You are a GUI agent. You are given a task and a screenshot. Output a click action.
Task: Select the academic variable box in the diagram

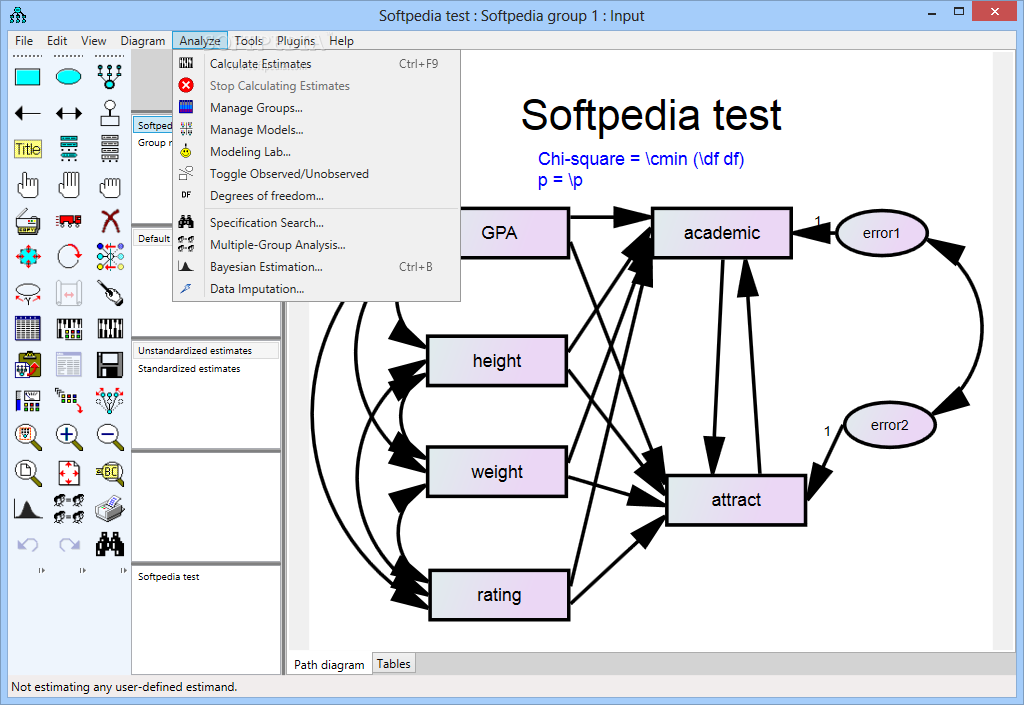722,233
